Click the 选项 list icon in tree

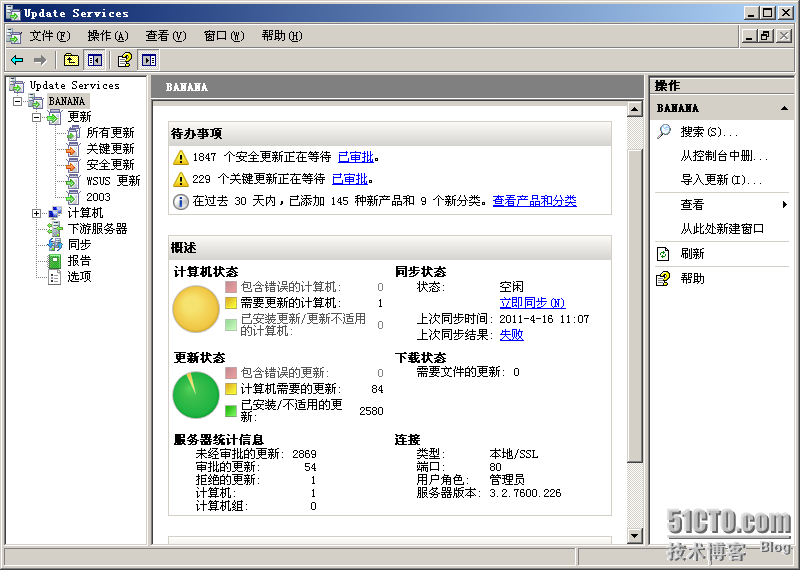click(x=55, y=277)
